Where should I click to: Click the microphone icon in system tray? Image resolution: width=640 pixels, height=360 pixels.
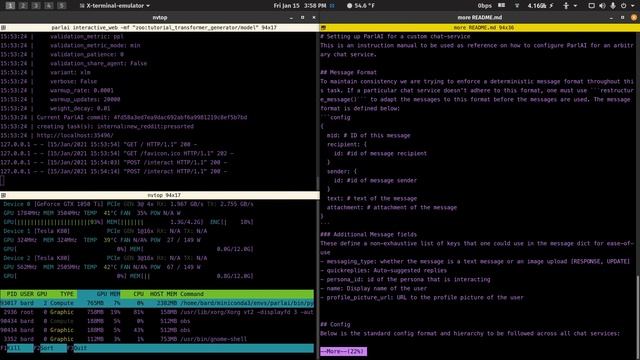pos(613,6)
